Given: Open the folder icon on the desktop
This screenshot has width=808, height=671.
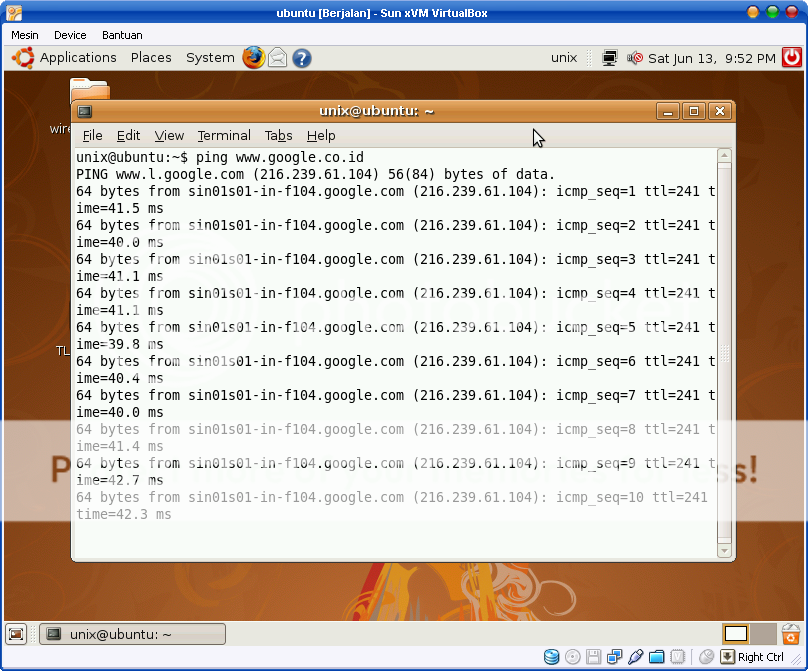Looking at the screenshot, I should click(90, 89).
